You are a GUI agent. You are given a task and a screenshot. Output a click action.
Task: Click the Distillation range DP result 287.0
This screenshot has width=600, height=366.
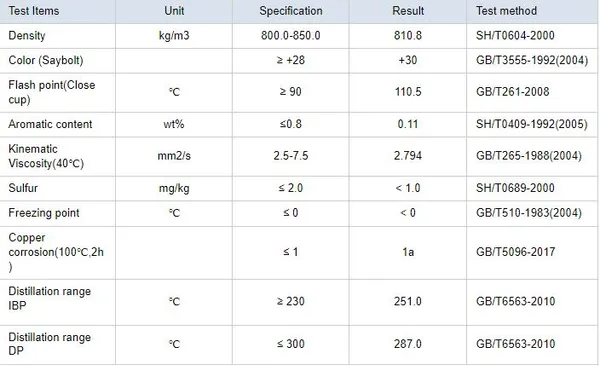pos(408,344)
